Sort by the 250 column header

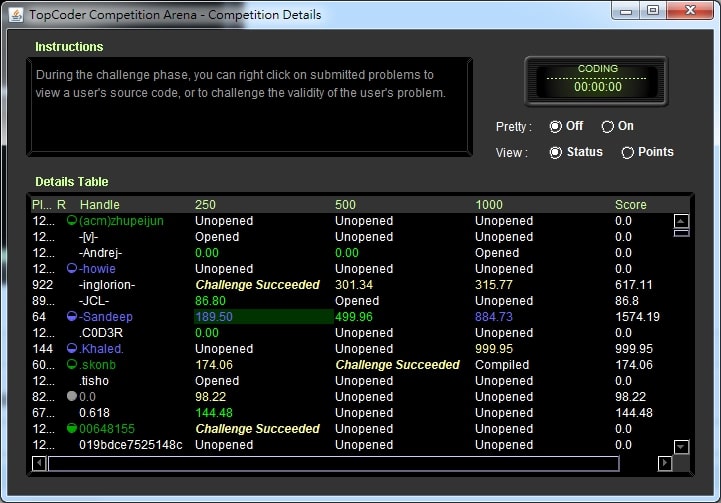(205, 205)
